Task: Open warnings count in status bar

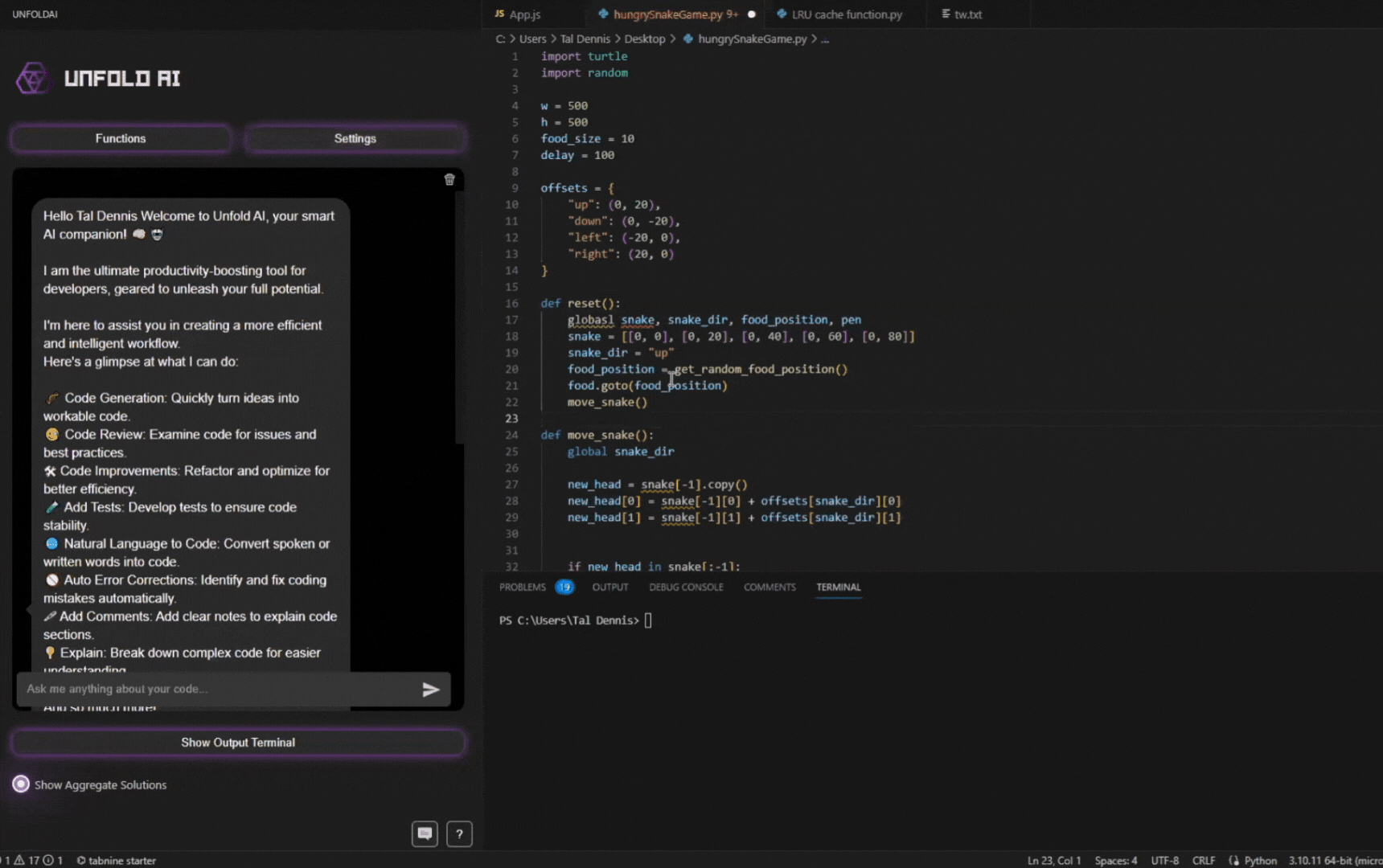Action: coord(27,860)
